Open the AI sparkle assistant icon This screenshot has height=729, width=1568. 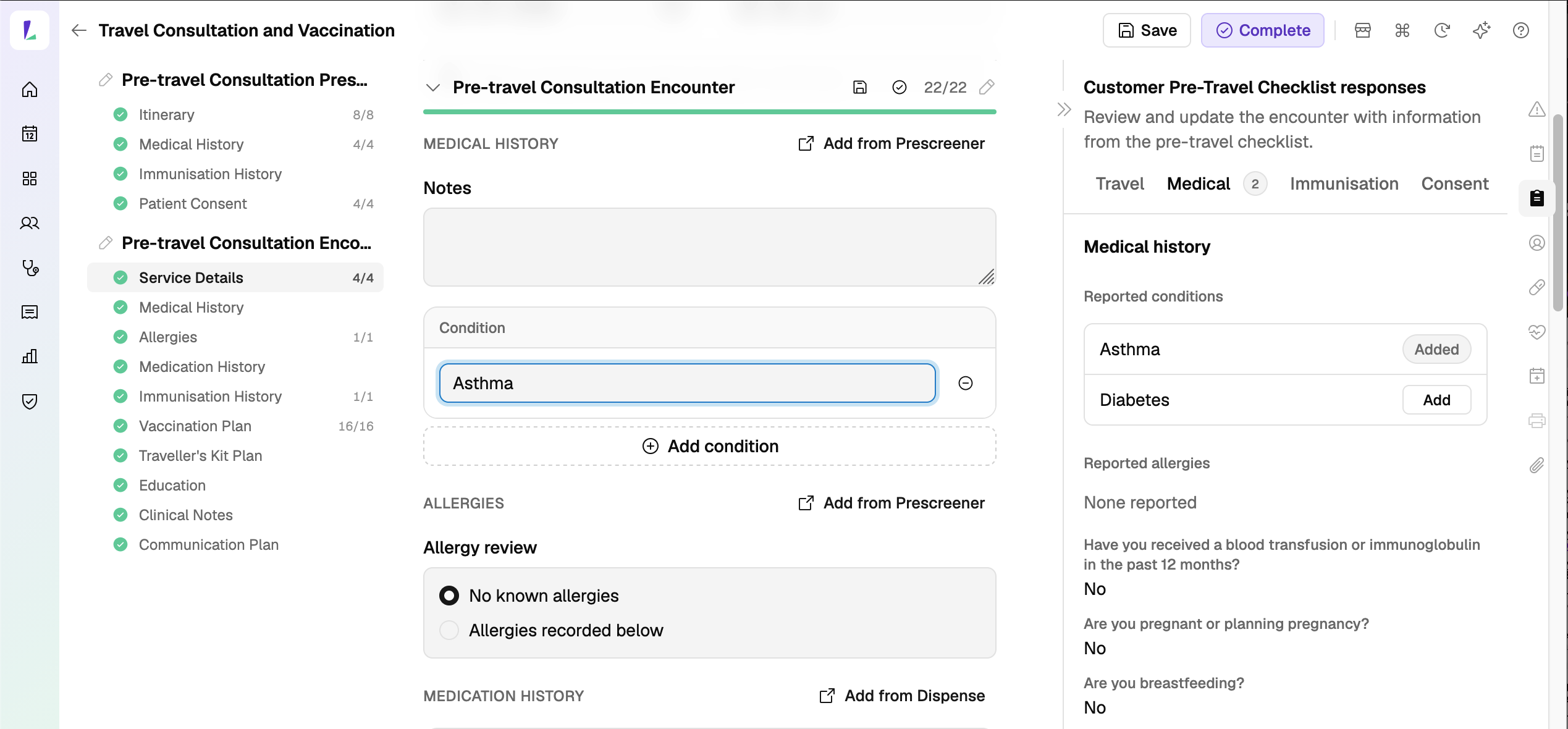[x=1482, y=30]
